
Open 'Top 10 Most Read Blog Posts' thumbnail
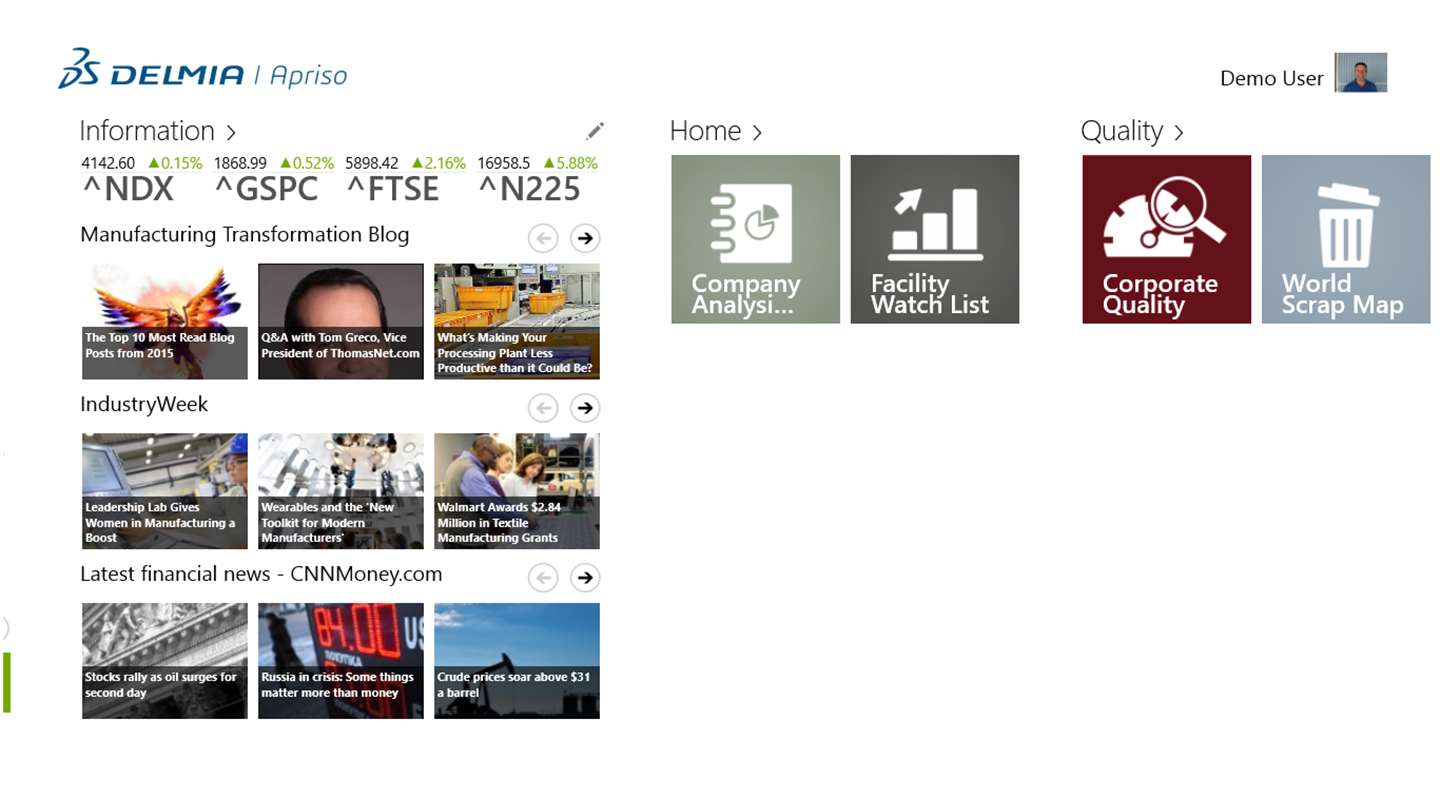(x=164, y=321)
